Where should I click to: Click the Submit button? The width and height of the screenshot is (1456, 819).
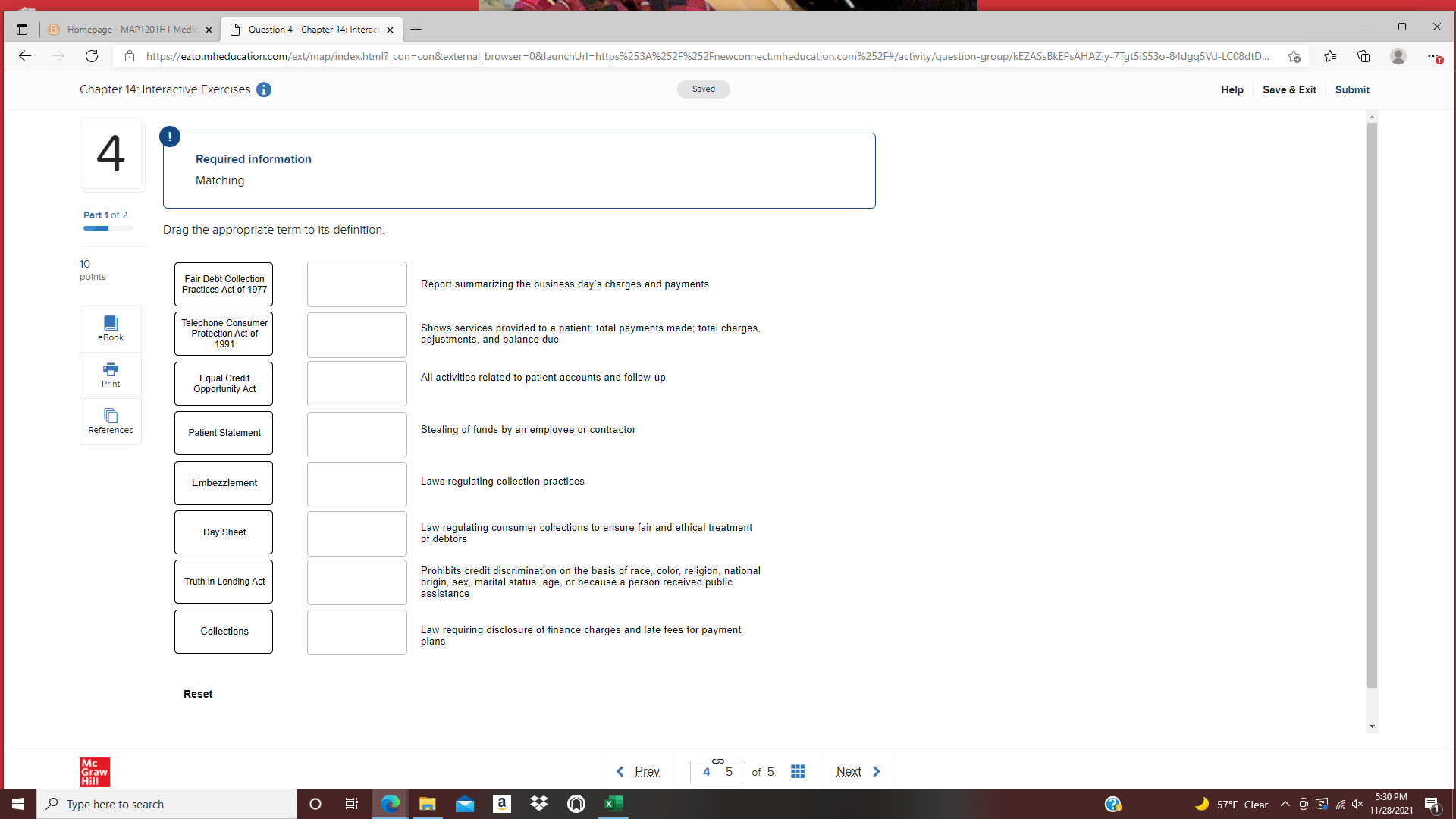[1352, 89]
